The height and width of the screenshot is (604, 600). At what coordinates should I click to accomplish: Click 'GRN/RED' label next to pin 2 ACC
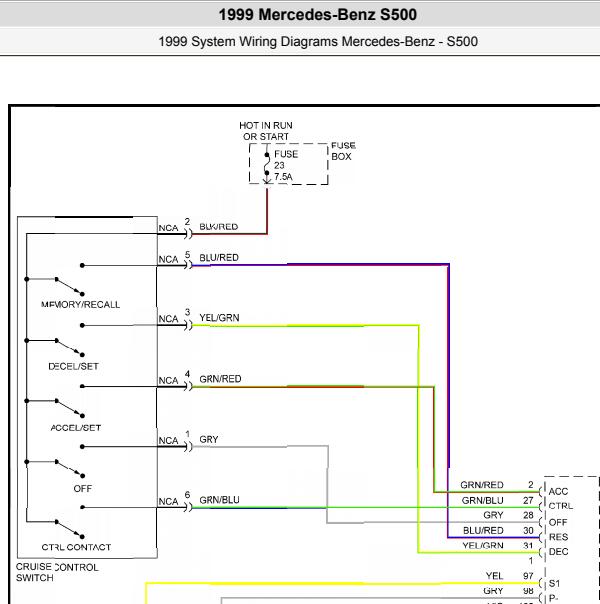482,485
